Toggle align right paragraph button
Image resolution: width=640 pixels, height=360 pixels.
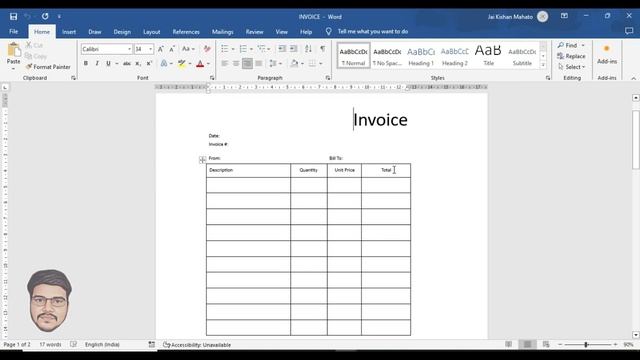coord(247,63)
